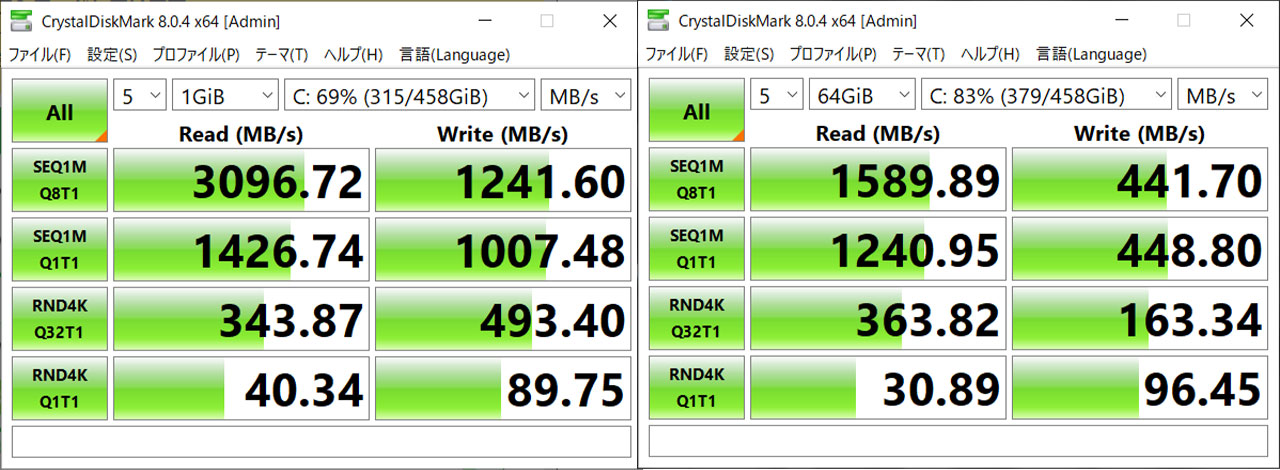This screenshot has width=1280, height=470.
Task: Click the Write (MB/s) header in right window
Action: pos(1140,133)
